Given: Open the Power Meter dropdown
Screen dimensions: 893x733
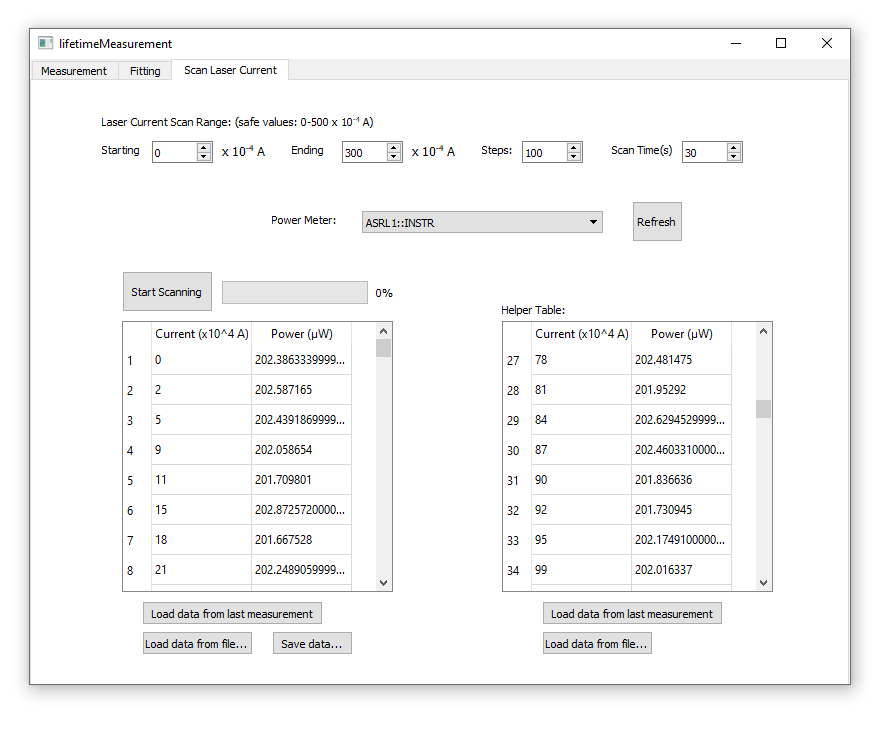Looking at the screenshot, I should (482, 223).
